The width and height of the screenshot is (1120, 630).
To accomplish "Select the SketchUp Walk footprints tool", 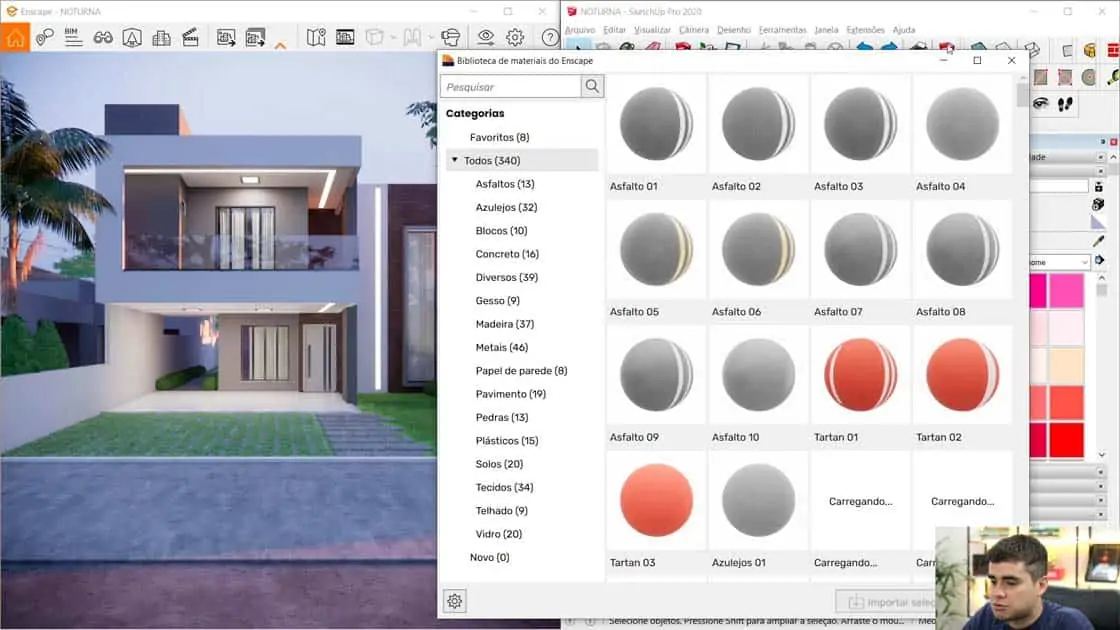I will coord(1065,104).
